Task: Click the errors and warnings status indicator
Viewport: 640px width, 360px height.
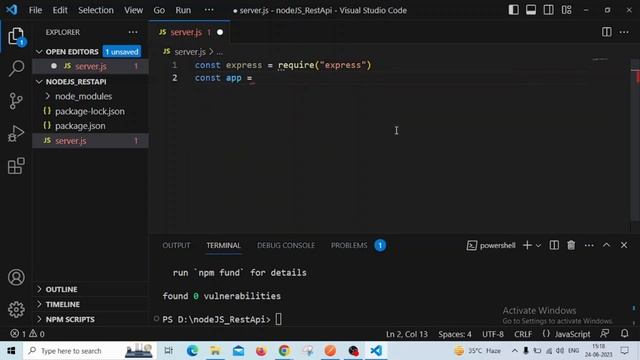Action: pos(27,334)
